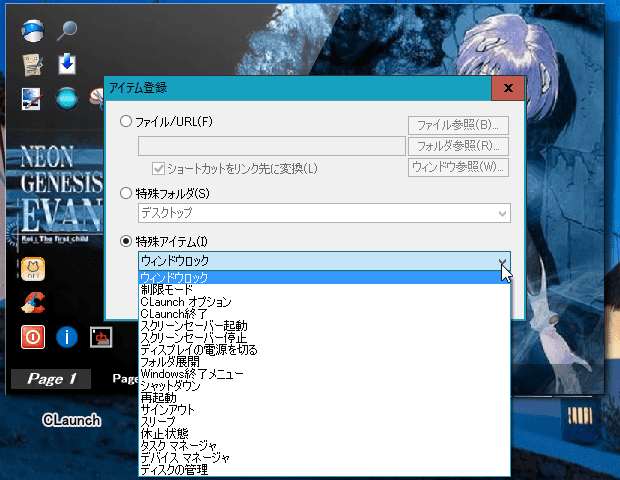Click the magnifying glass search icon
The height and width of the screenshot is (480, 620).
pyautogui.click(x=66, y=30)
